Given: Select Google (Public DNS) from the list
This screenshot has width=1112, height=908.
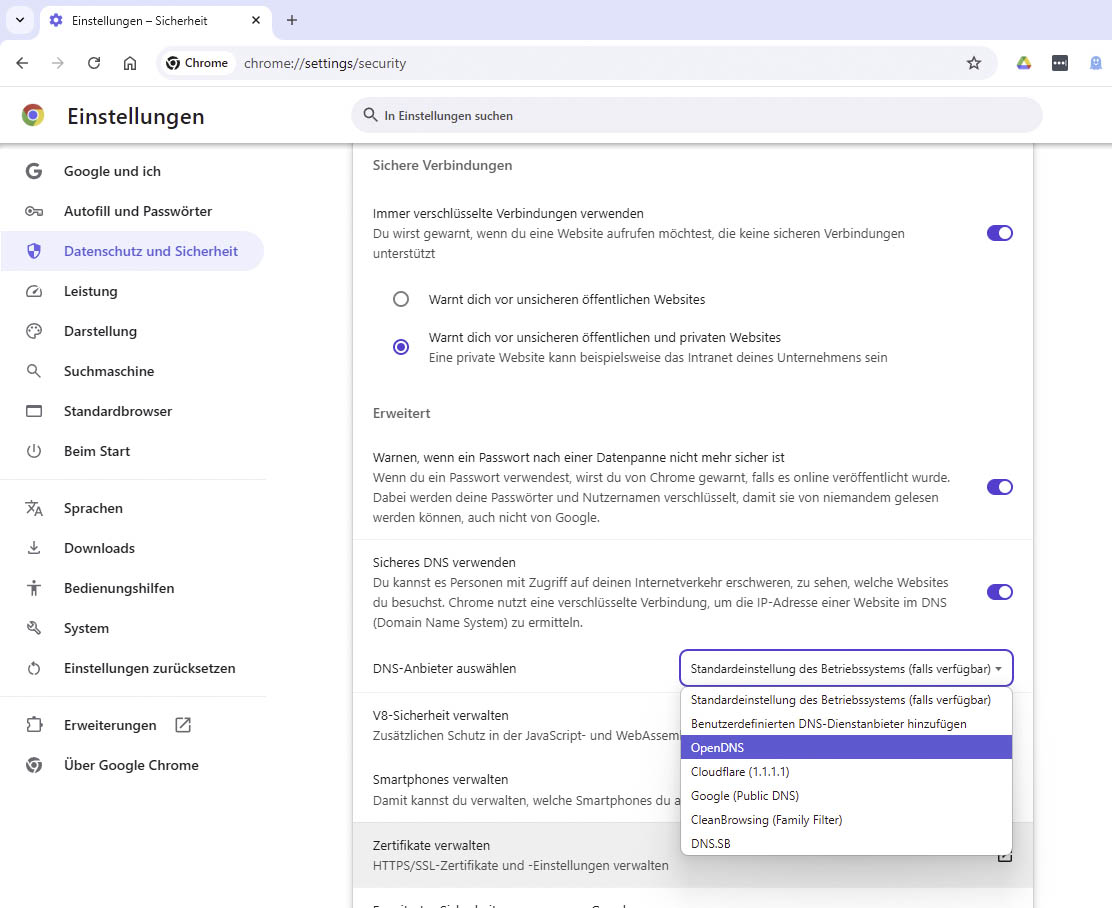Looking at the screenshot, I should pyautogui.click(x=846, y=796).
